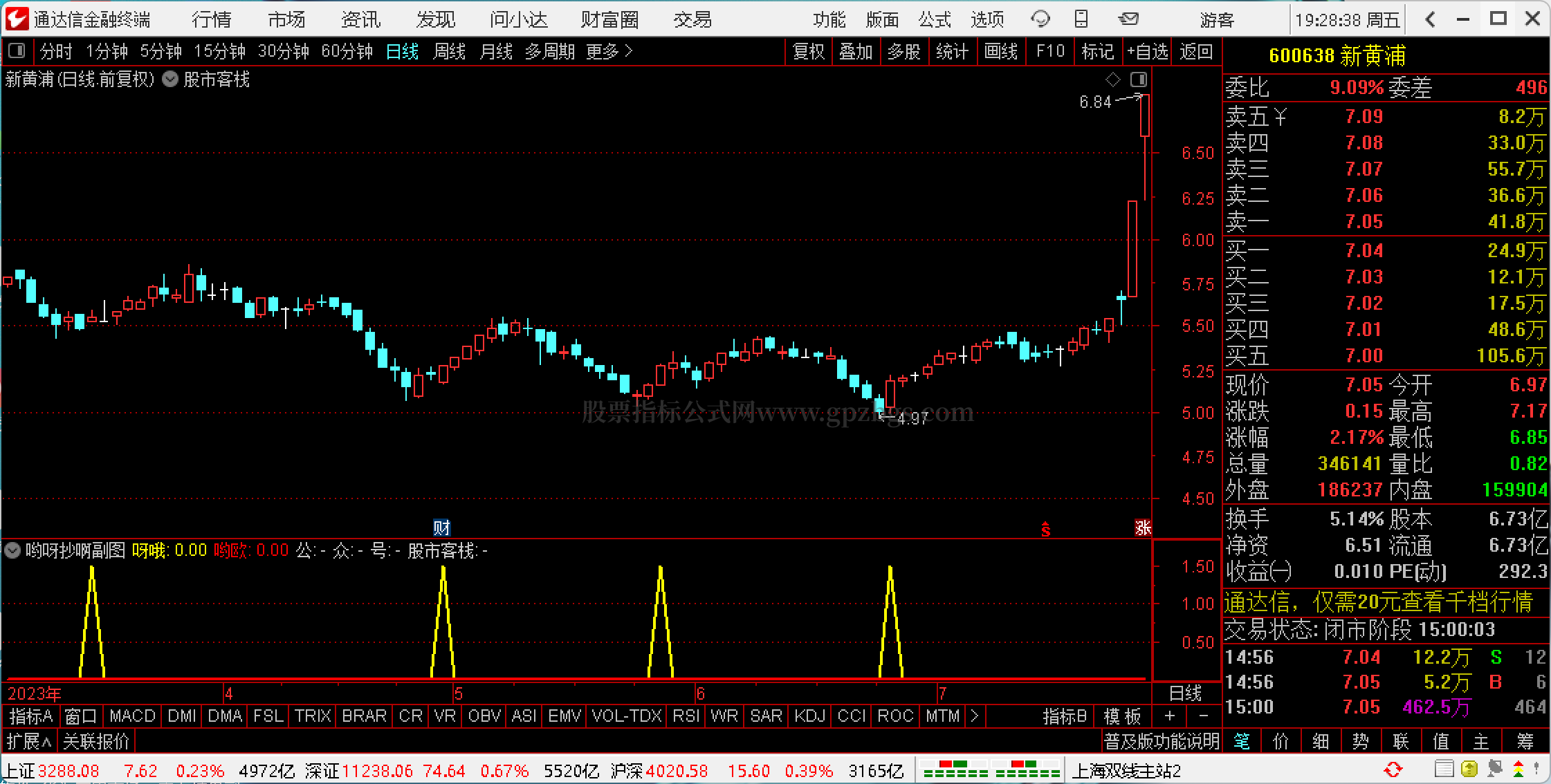The height and width of the screenshot is (784, 1551).
Task: Click the customer service headset icon
Action: point(1040,19)
